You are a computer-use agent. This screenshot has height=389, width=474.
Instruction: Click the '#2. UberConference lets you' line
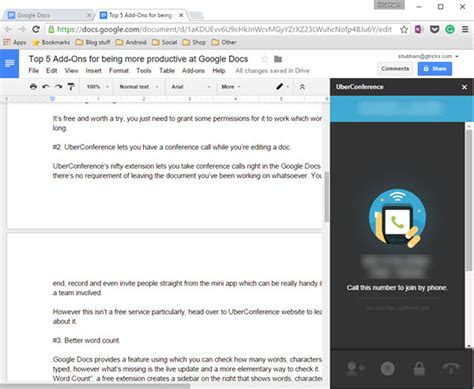pyautogui.click(x=172, y=147)
